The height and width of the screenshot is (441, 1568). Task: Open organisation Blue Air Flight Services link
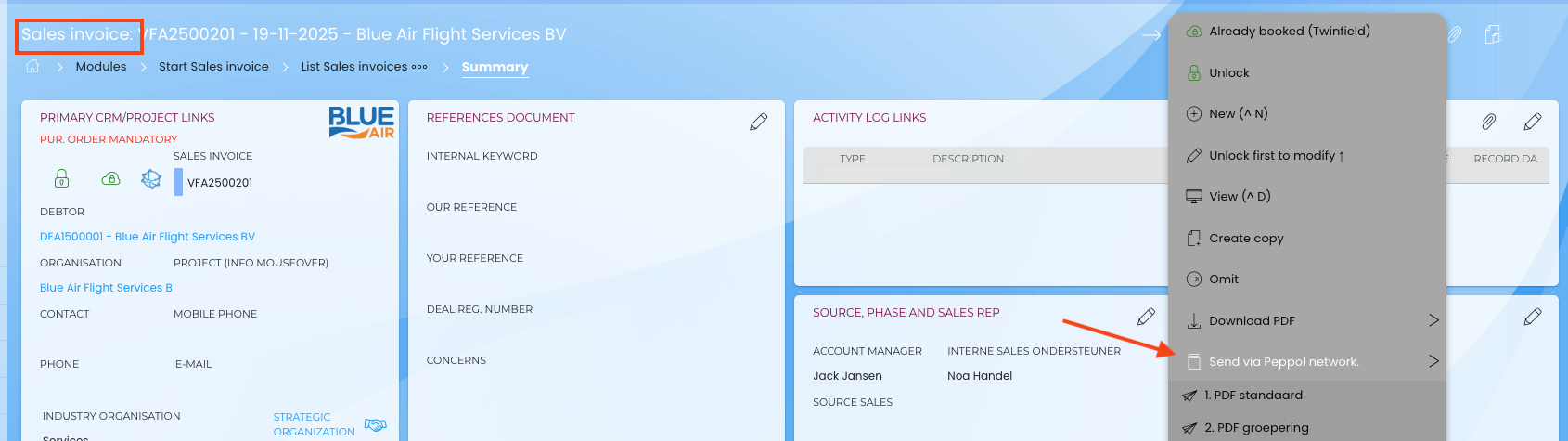(106, 288)
